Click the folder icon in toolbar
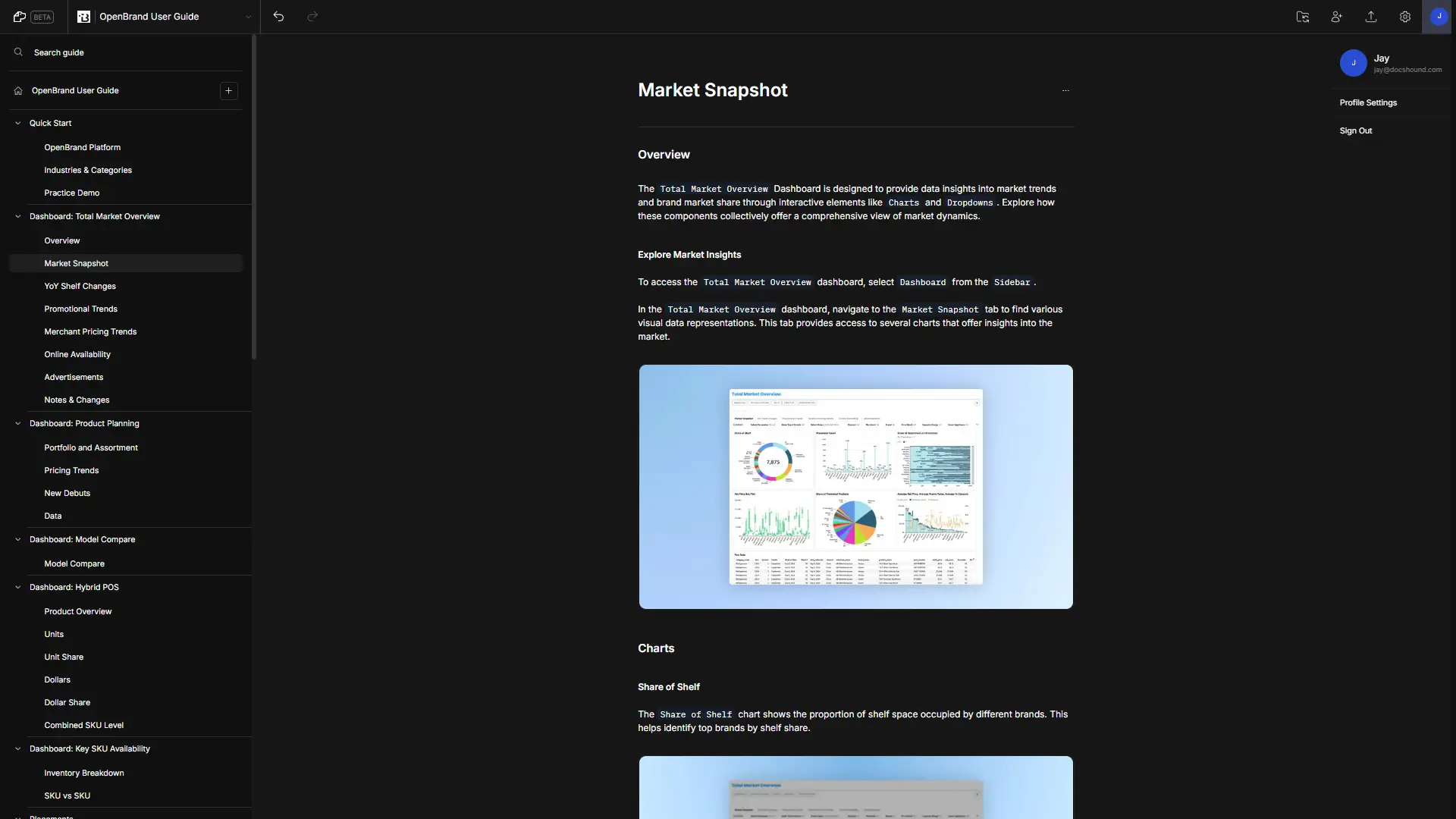 coord(1303,17)
